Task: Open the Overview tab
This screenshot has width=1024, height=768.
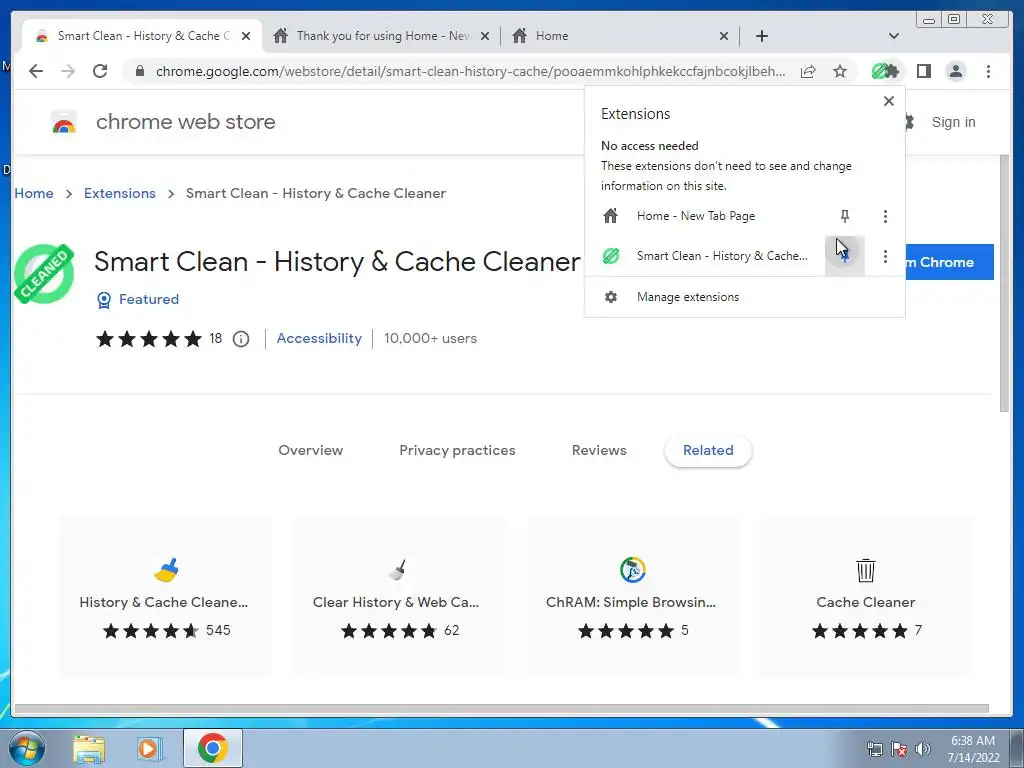Action: [310, 450]
